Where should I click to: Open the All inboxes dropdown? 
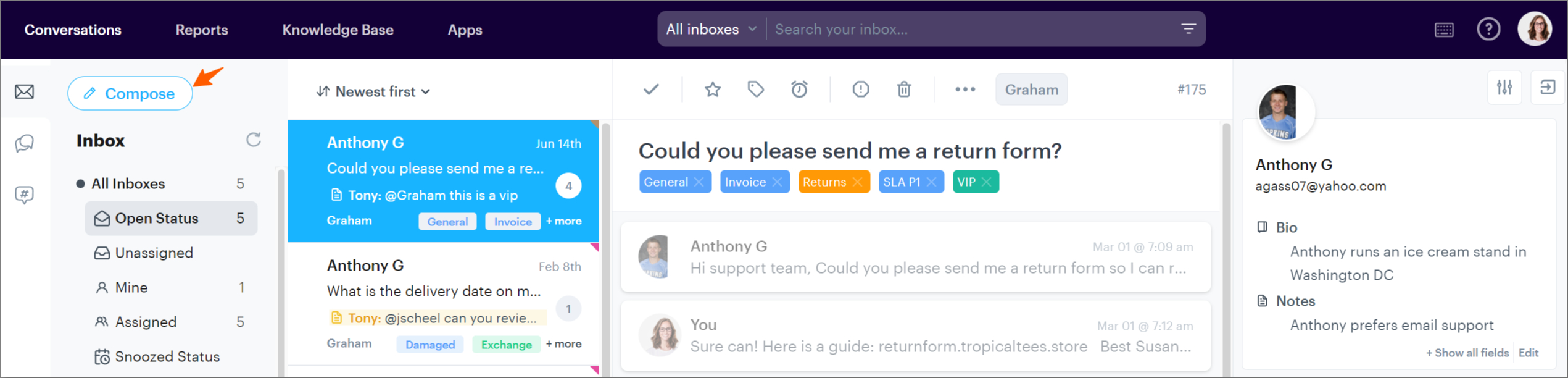tap(711, 29)
